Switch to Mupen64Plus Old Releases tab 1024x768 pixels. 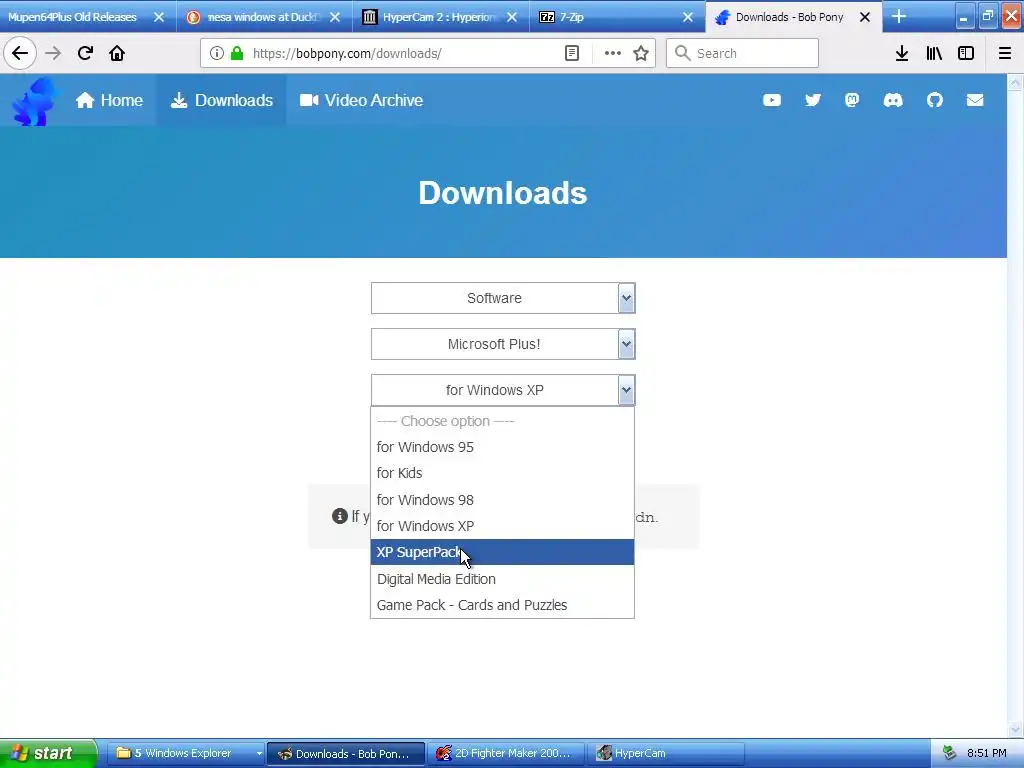(x=72, y=17)
